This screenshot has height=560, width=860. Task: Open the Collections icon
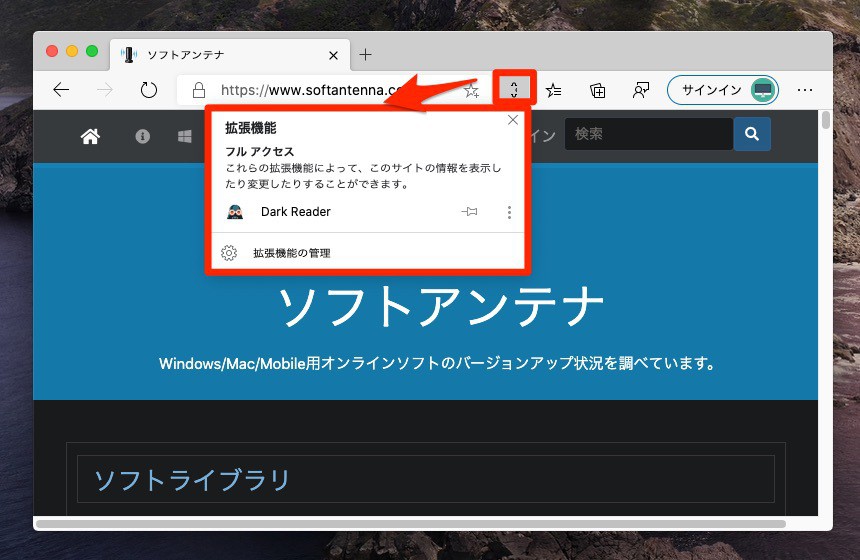click(597, 90)
